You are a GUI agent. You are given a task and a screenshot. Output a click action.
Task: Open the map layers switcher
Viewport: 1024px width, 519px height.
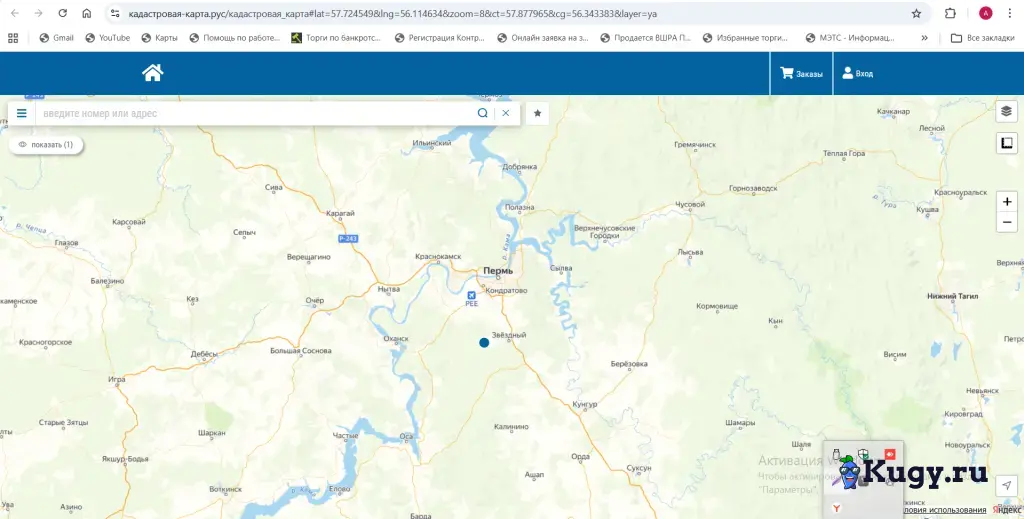tap(1006, 111)
